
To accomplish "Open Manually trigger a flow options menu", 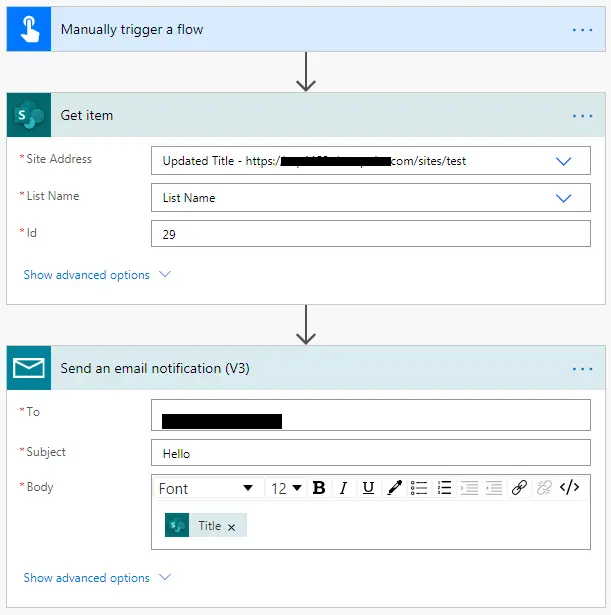I will coord(582,30).
